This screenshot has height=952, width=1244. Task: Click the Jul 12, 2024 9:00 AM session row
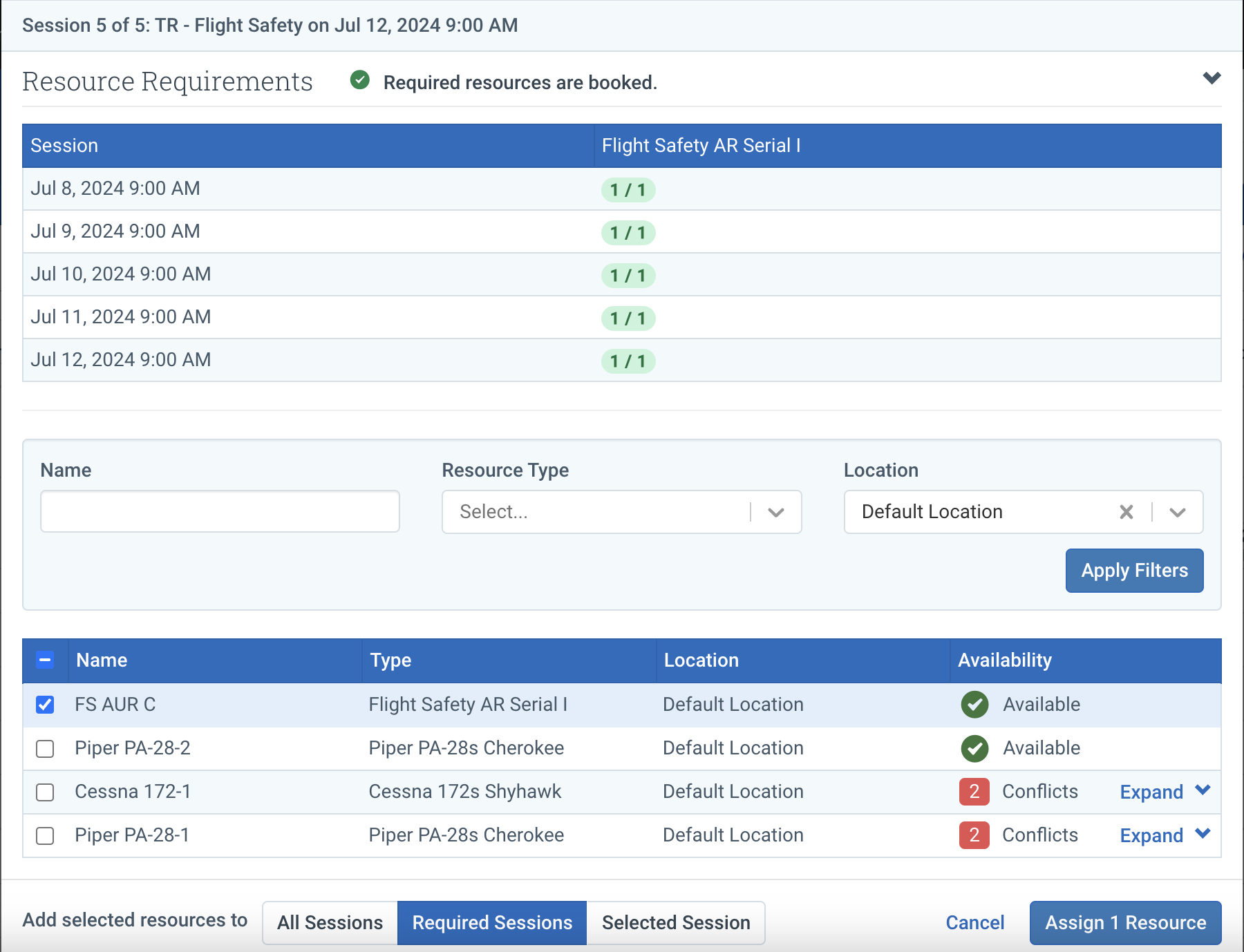coord(621,360)
